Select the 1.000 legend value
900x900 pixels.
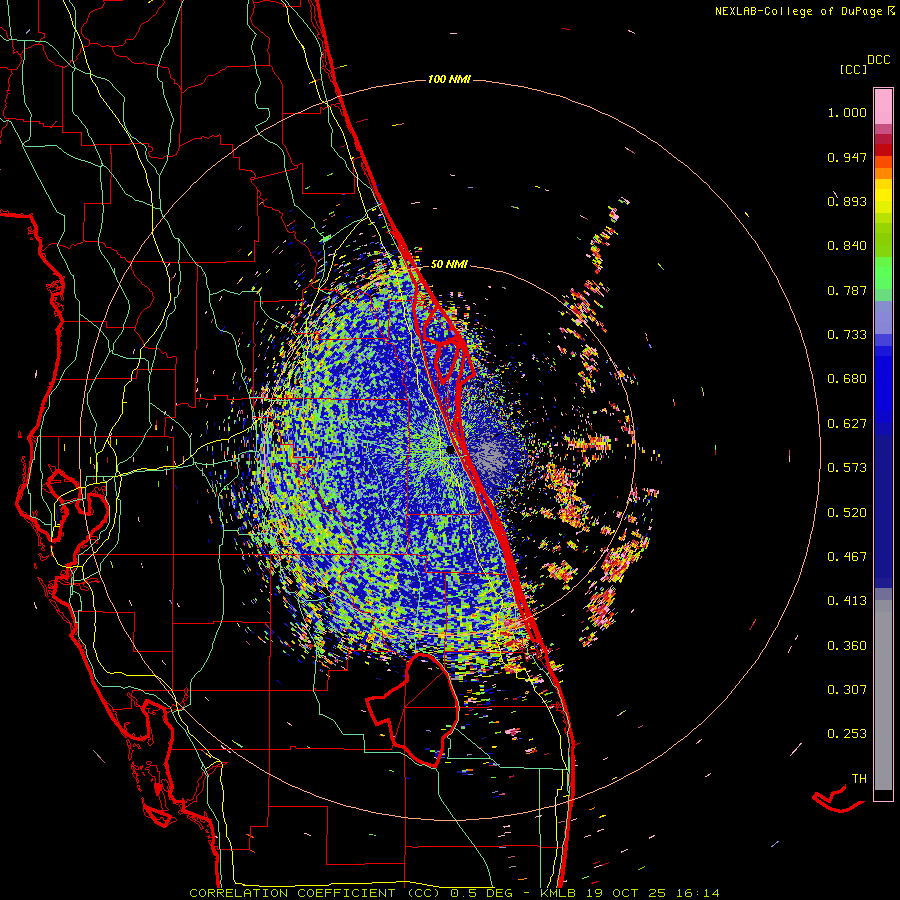[x=847, y=112]
